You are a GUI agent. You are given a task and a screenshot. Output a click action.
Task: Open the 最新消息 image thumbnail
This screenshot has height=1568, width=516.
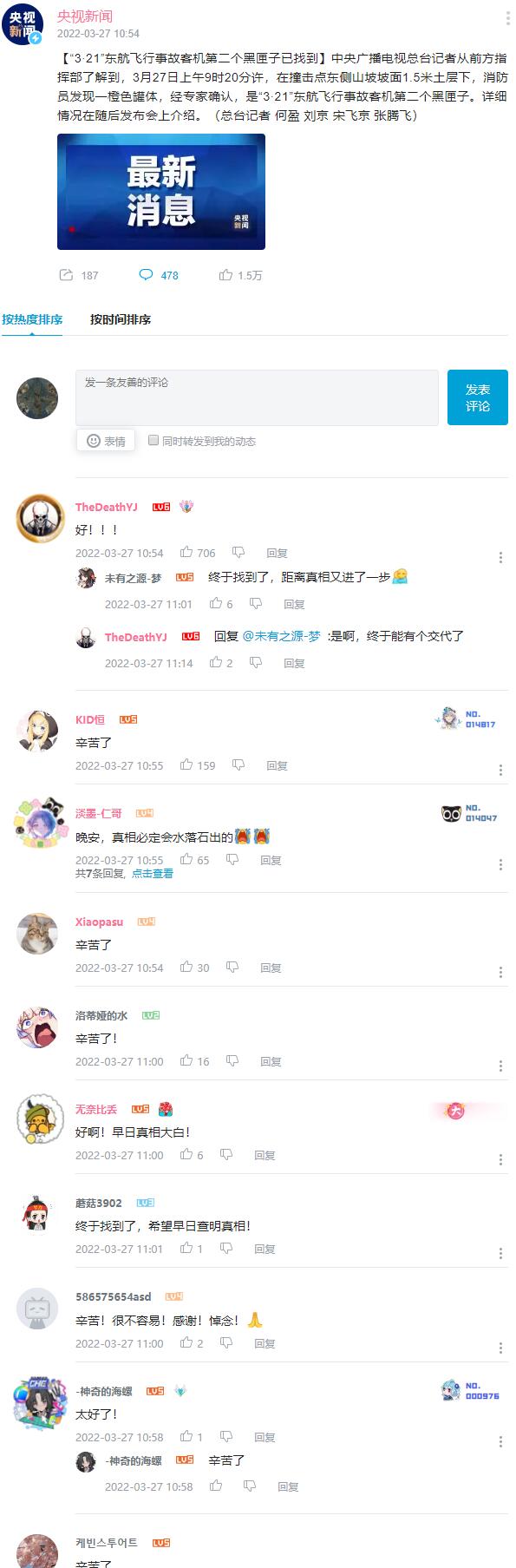click(x=161, y=192)
